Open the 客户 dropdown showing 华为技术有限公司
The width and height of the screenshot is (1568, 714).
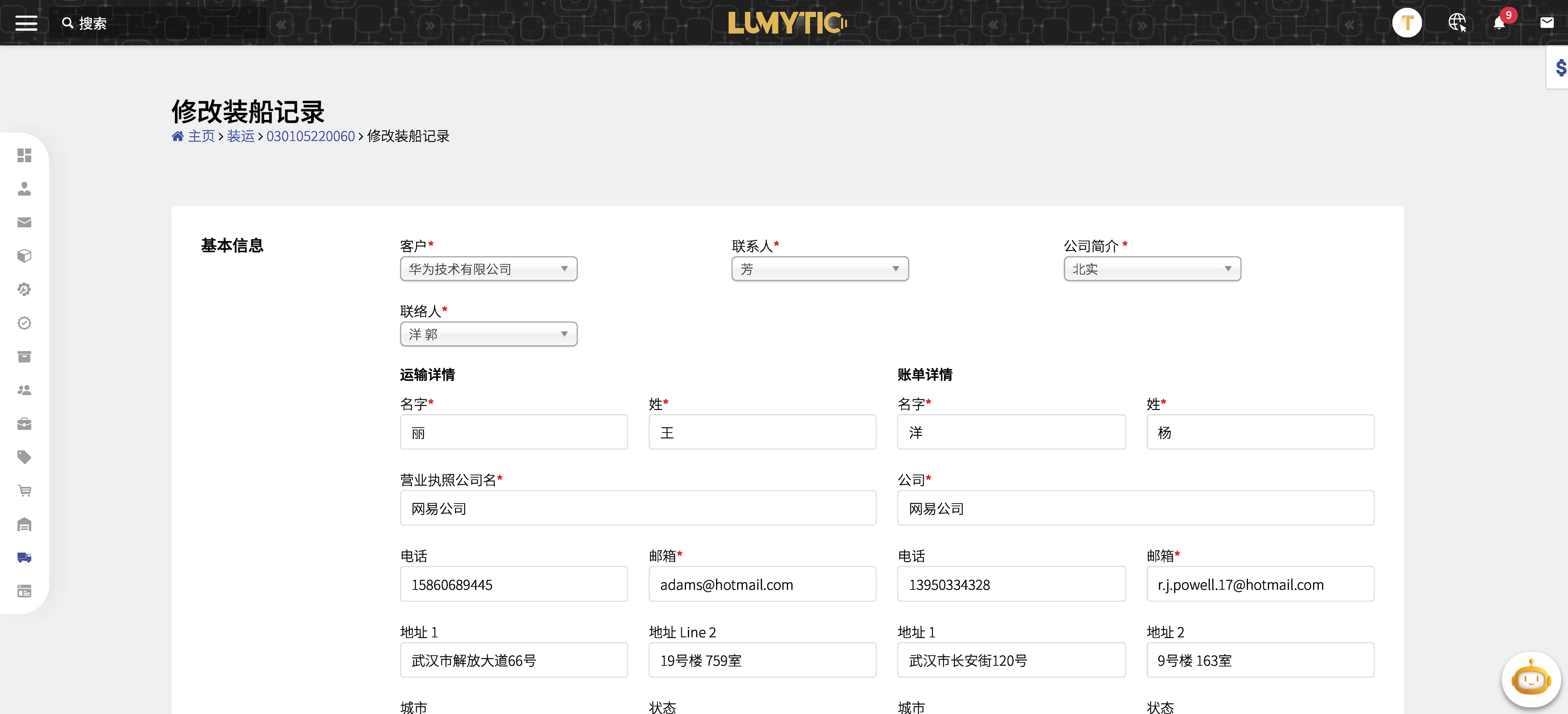[488, 268]
